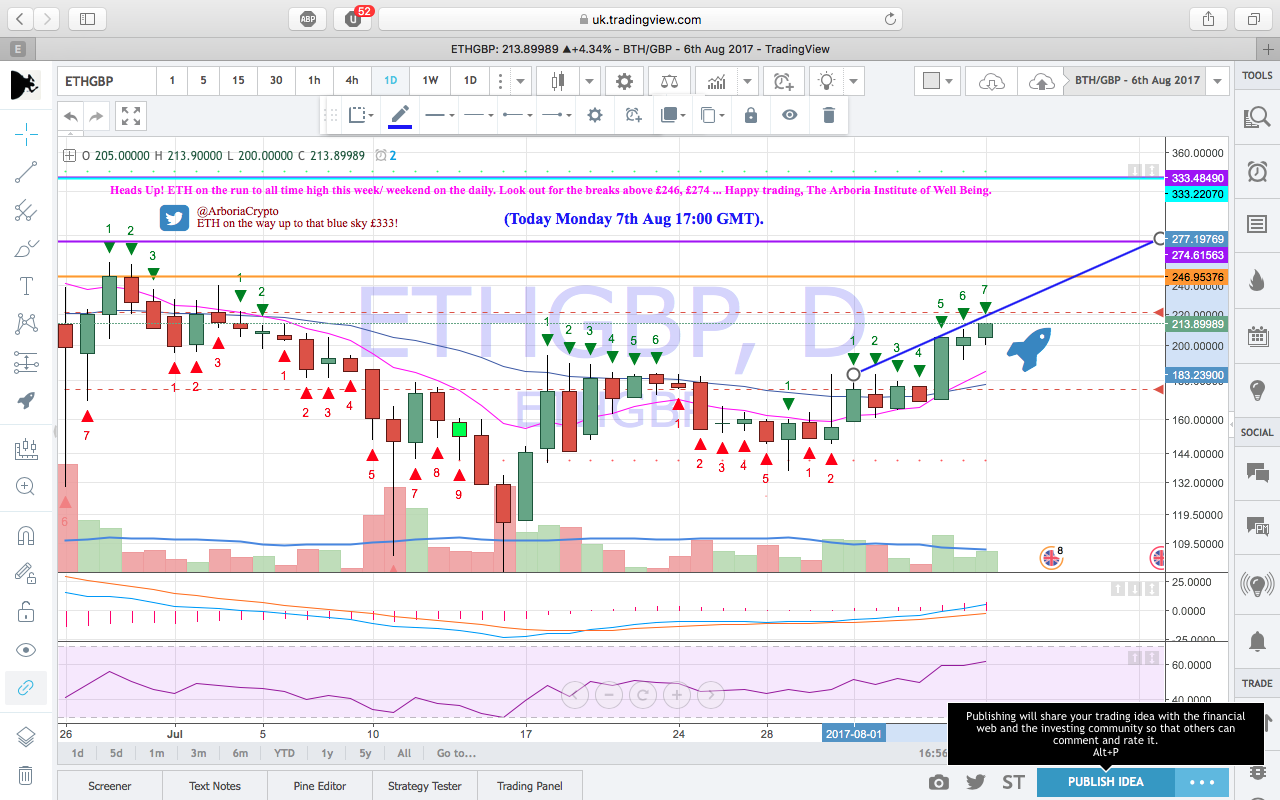Image resolution: width=1280 pixels, height=800 pixels.
Task: Open the Text Notes tab
Action: pyautogui.click(x=215, y=786)
